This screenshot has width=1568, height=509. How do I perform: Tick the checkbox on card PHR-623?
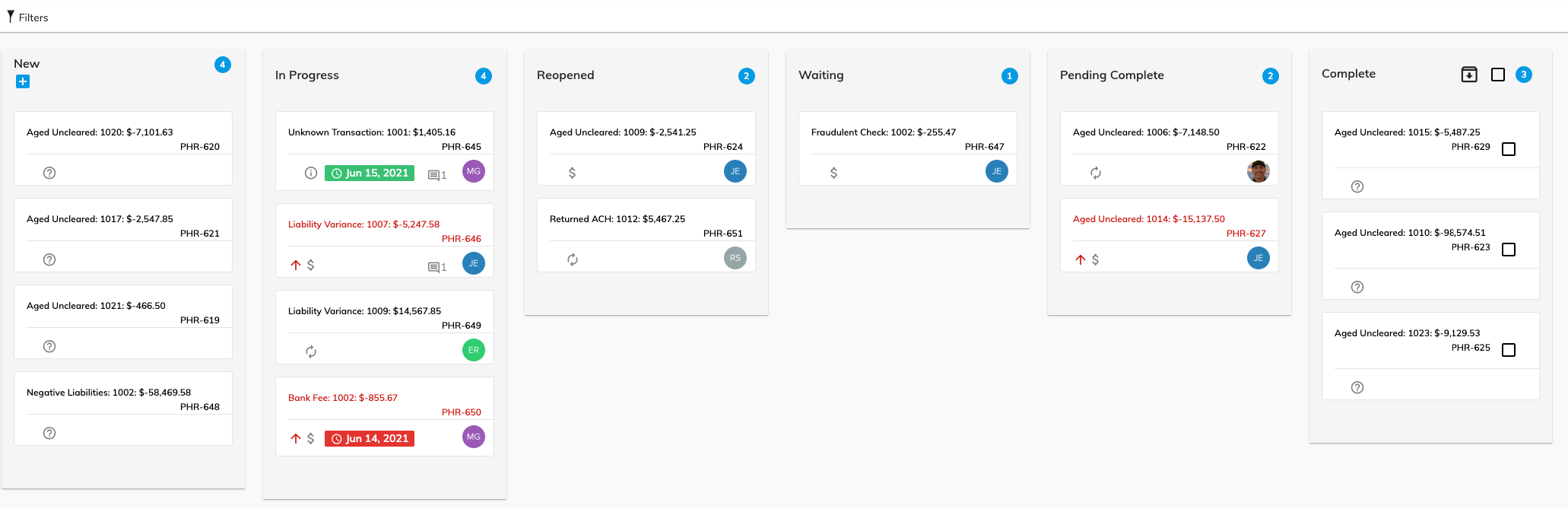[1509, 250]
